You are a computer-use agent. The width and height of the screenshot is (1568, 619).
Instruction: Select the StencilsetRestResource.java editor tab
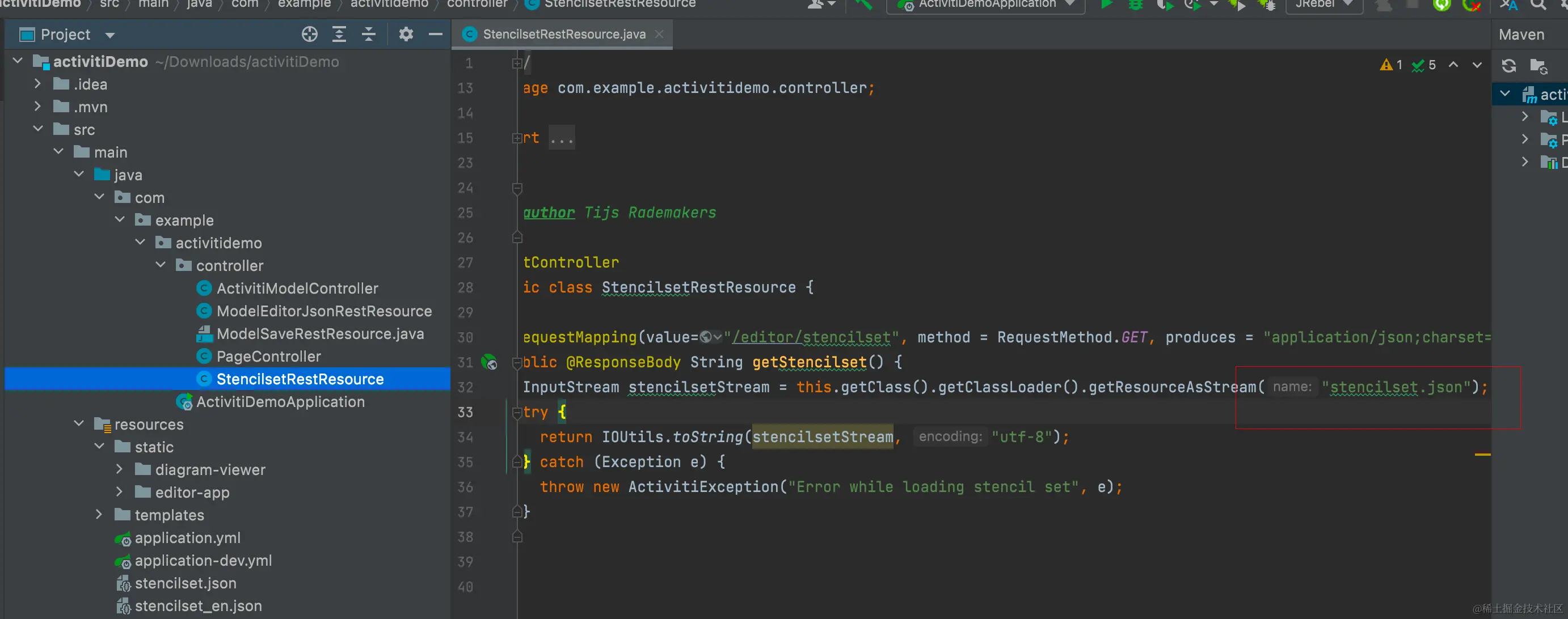click(563, 35)
